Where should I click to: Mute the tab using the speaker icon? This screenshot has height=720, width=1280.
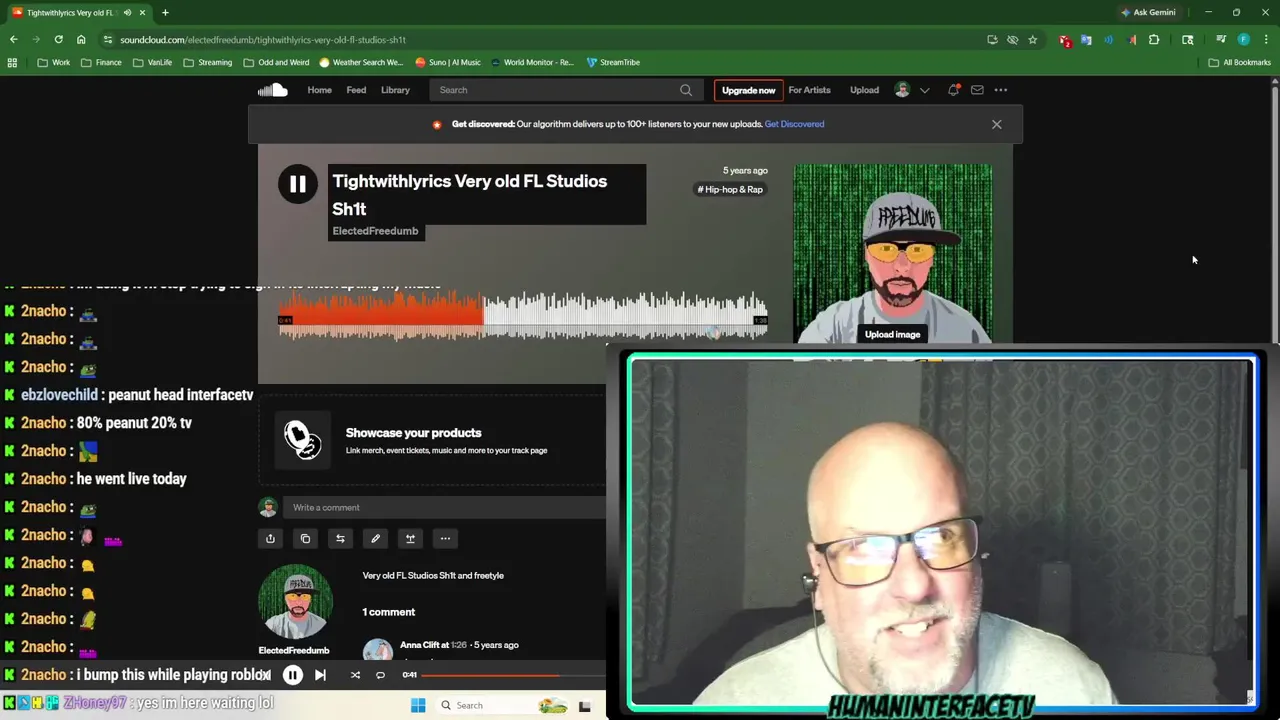coord(127,13)
